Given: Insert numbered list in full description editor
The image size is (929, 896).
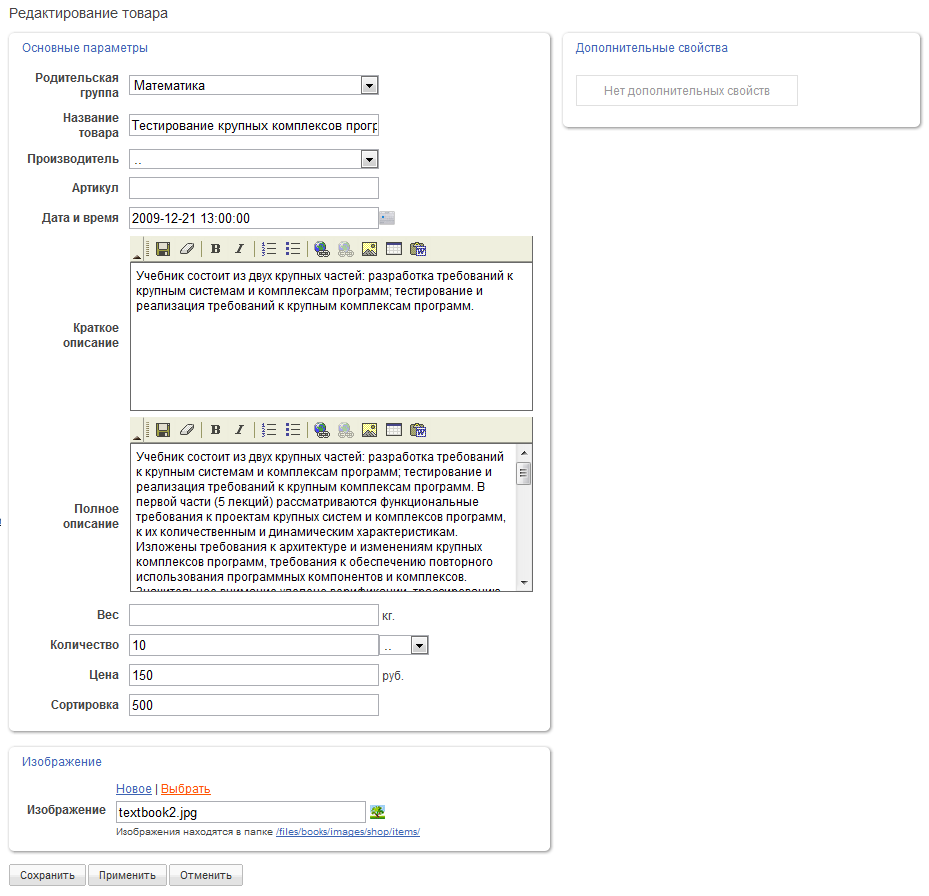Looking at the screenshot, I should tap(269, 430).
